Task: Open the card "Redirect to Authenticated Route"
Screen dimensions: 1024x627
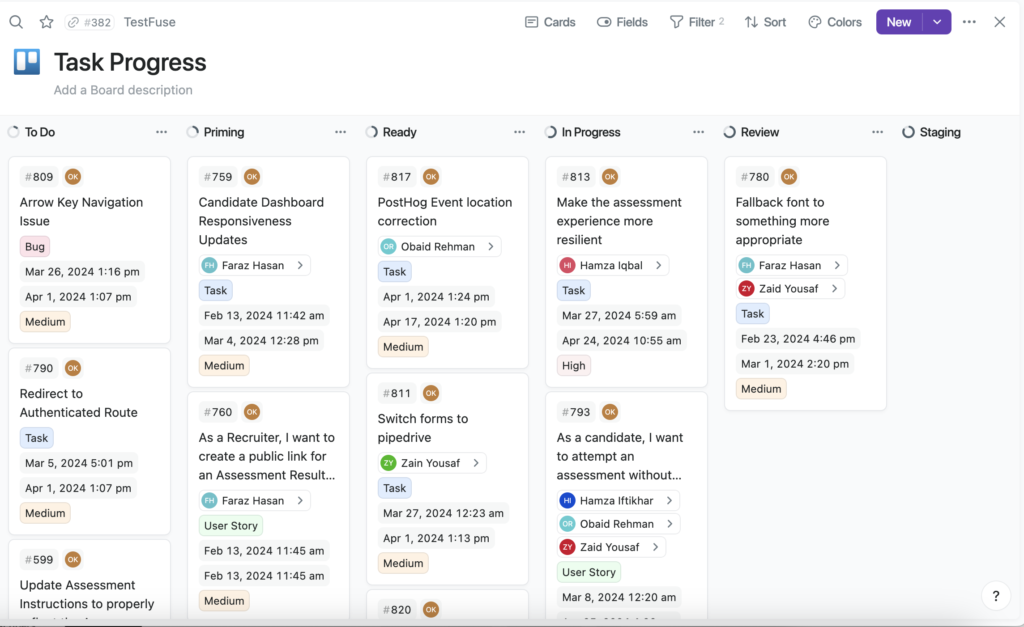Action: (x=78, y=403)
